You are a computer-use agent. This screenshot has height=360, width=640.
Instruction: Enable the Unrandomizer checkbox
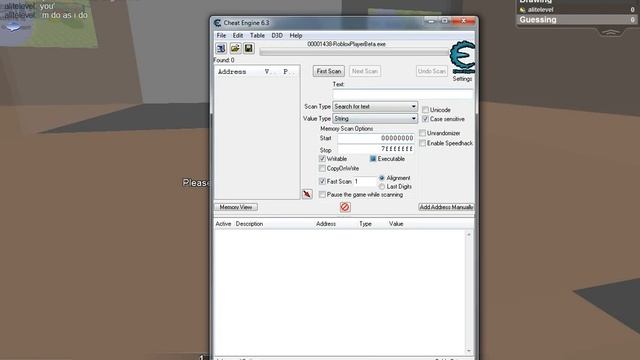coord(423,133)
